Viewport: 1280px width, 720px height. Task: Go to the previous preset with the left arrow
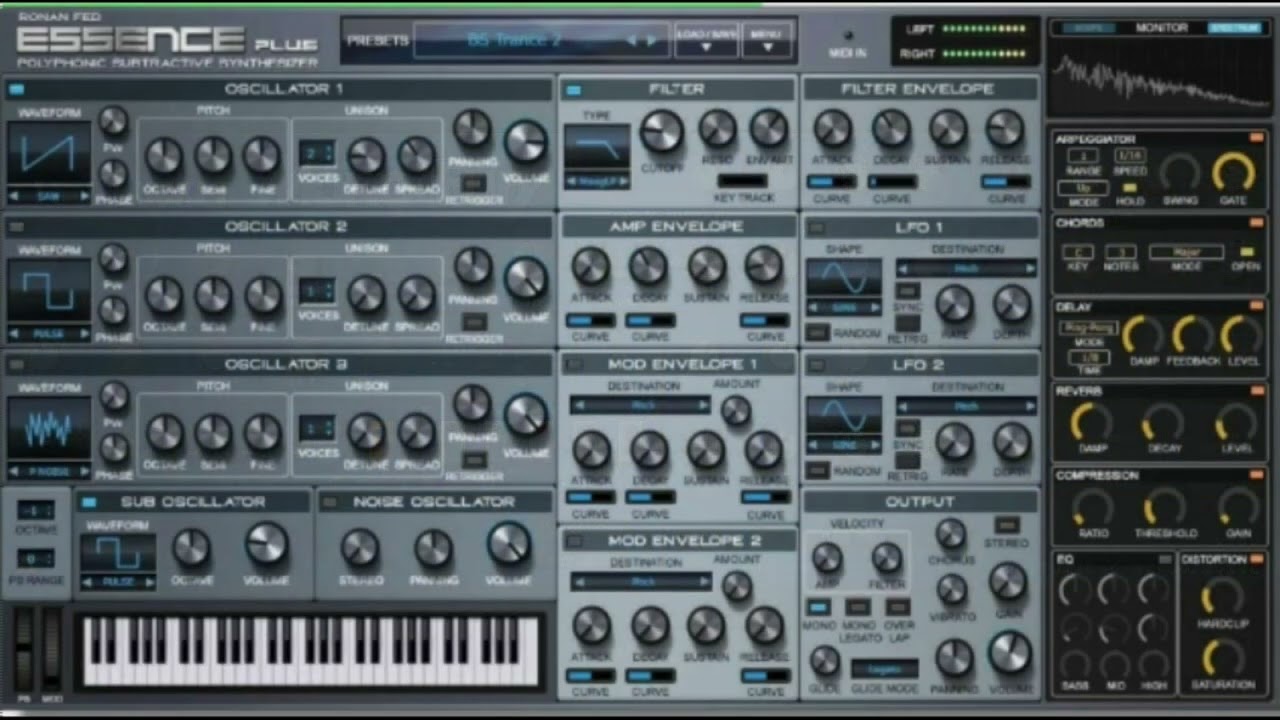pos(632,41)
